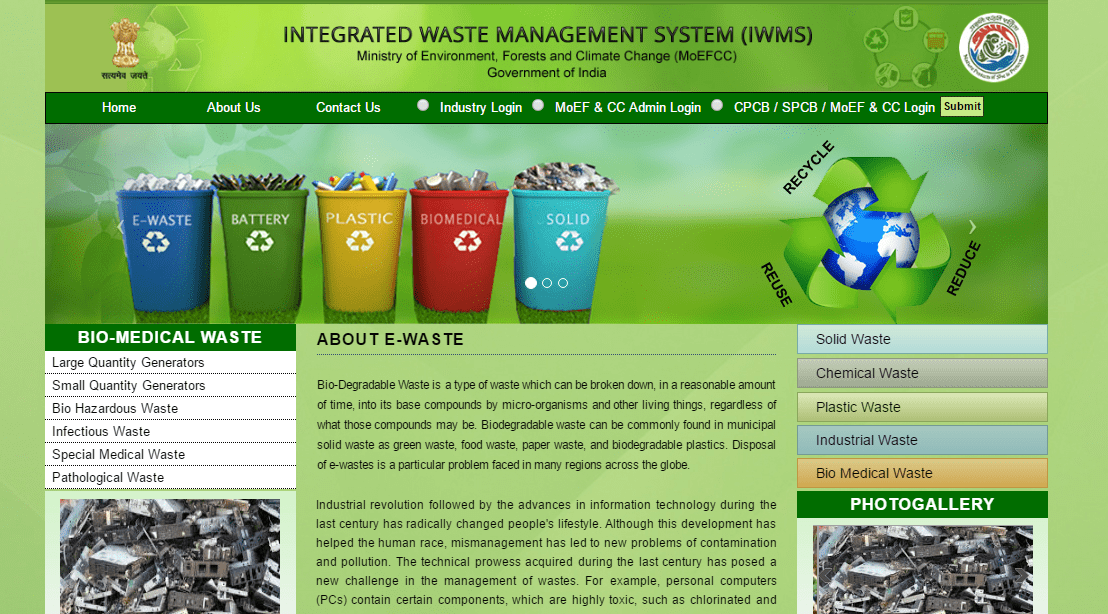Open the Home menu item
This screenshot has width=1108, height=614.
pyautogui.click(x=119, y=107)
